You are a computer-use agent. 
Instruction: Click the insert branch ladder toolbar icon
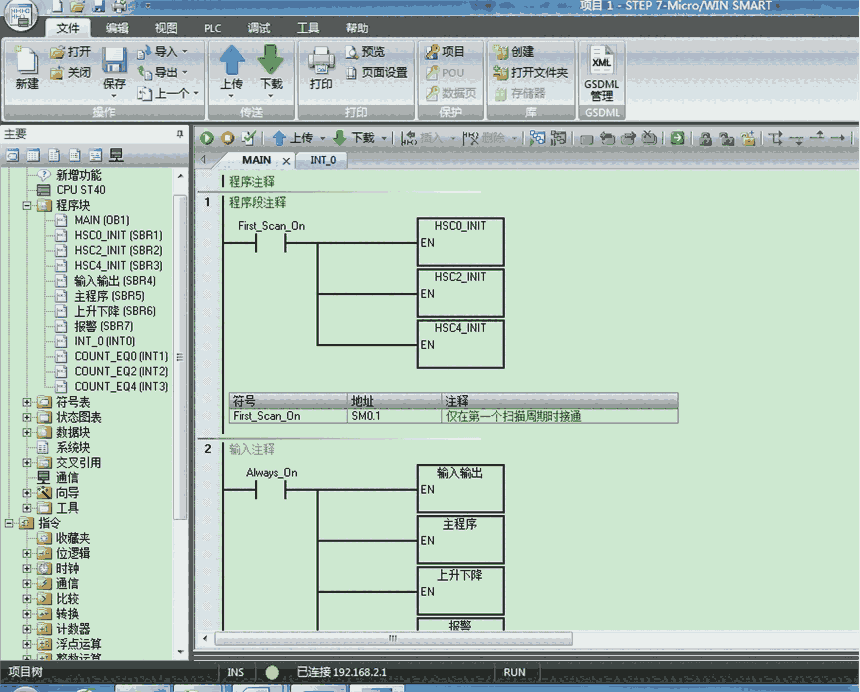[775, 138]
